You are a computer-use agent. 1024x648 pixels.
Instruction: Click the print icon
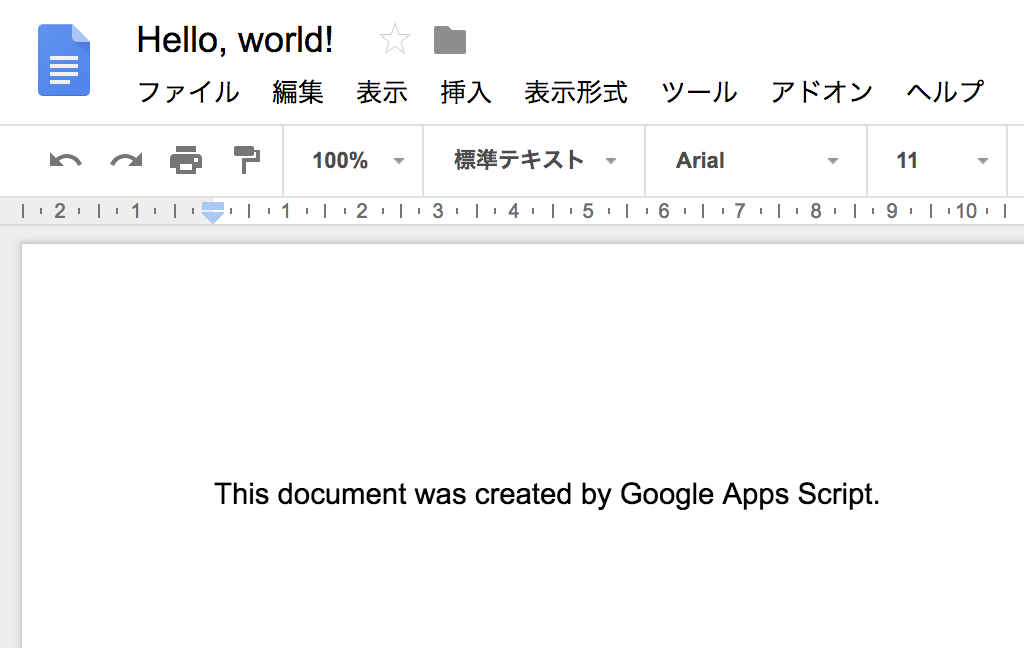[186, 160]
